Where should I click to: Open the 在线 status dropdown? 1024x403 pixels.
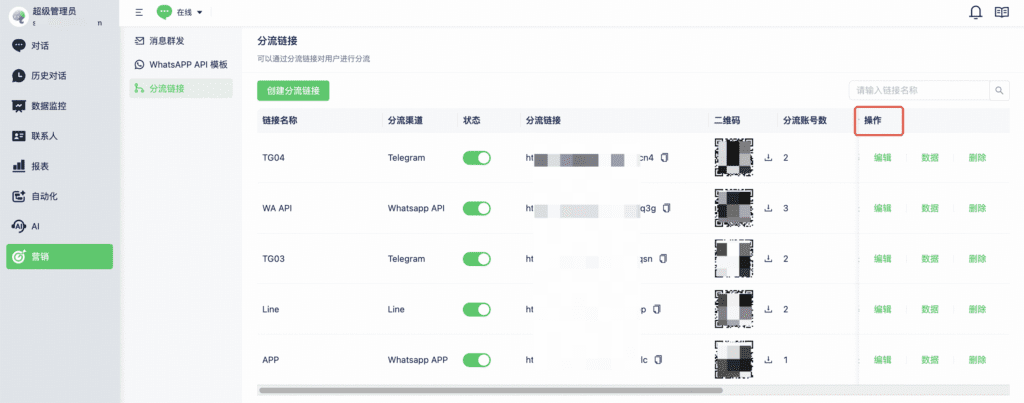(x=180, y=12)
